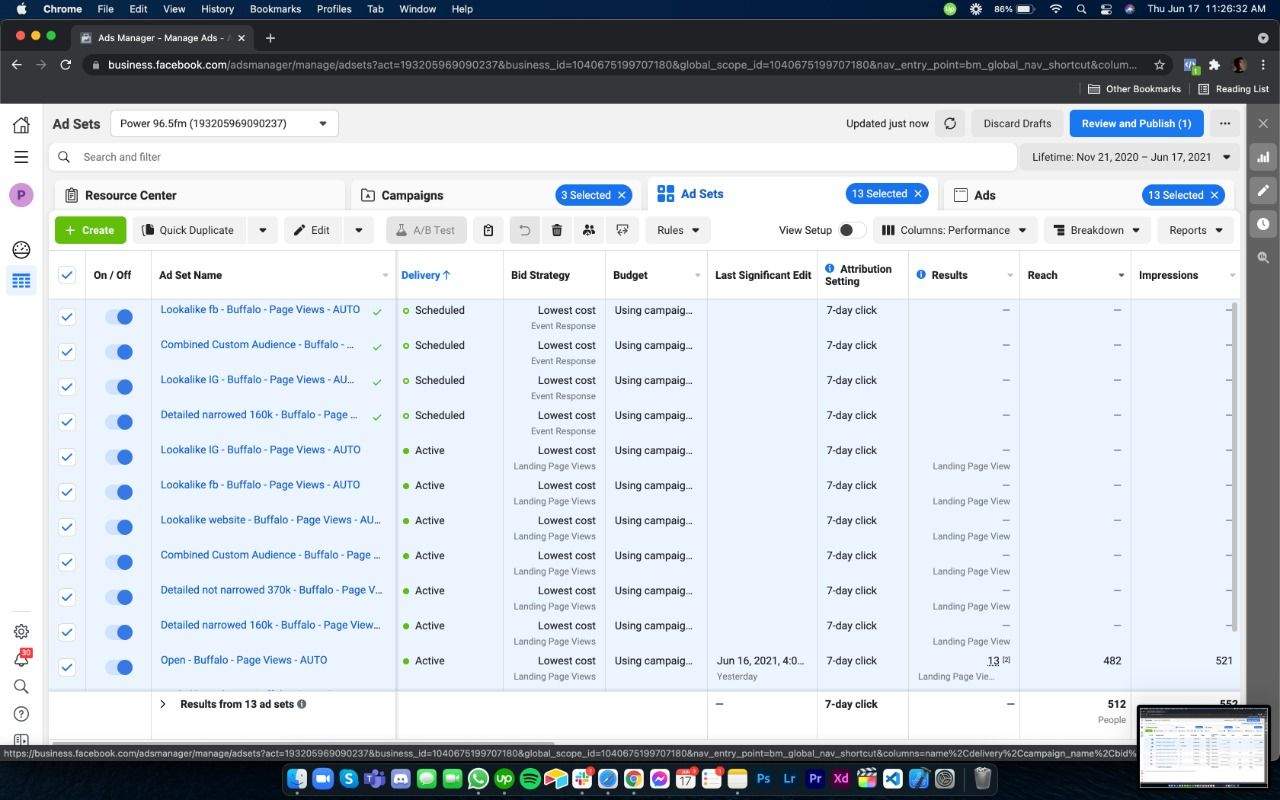The image size is (1280, 800).
Task: Toggle the View Setup switch
Action: pyautogui.click(x=851, y=230)
